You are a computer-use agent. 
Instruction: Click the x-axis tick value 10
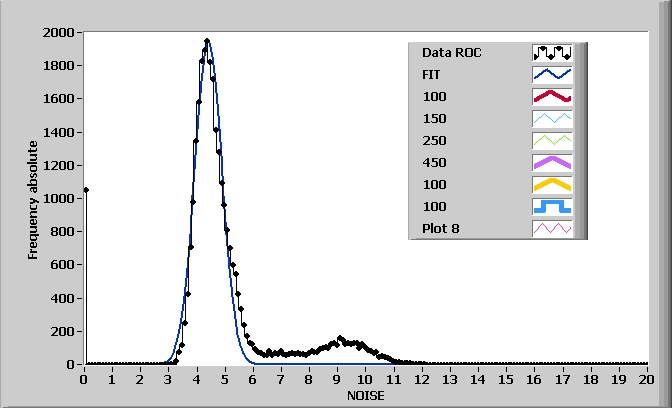(x=365, y=379)
